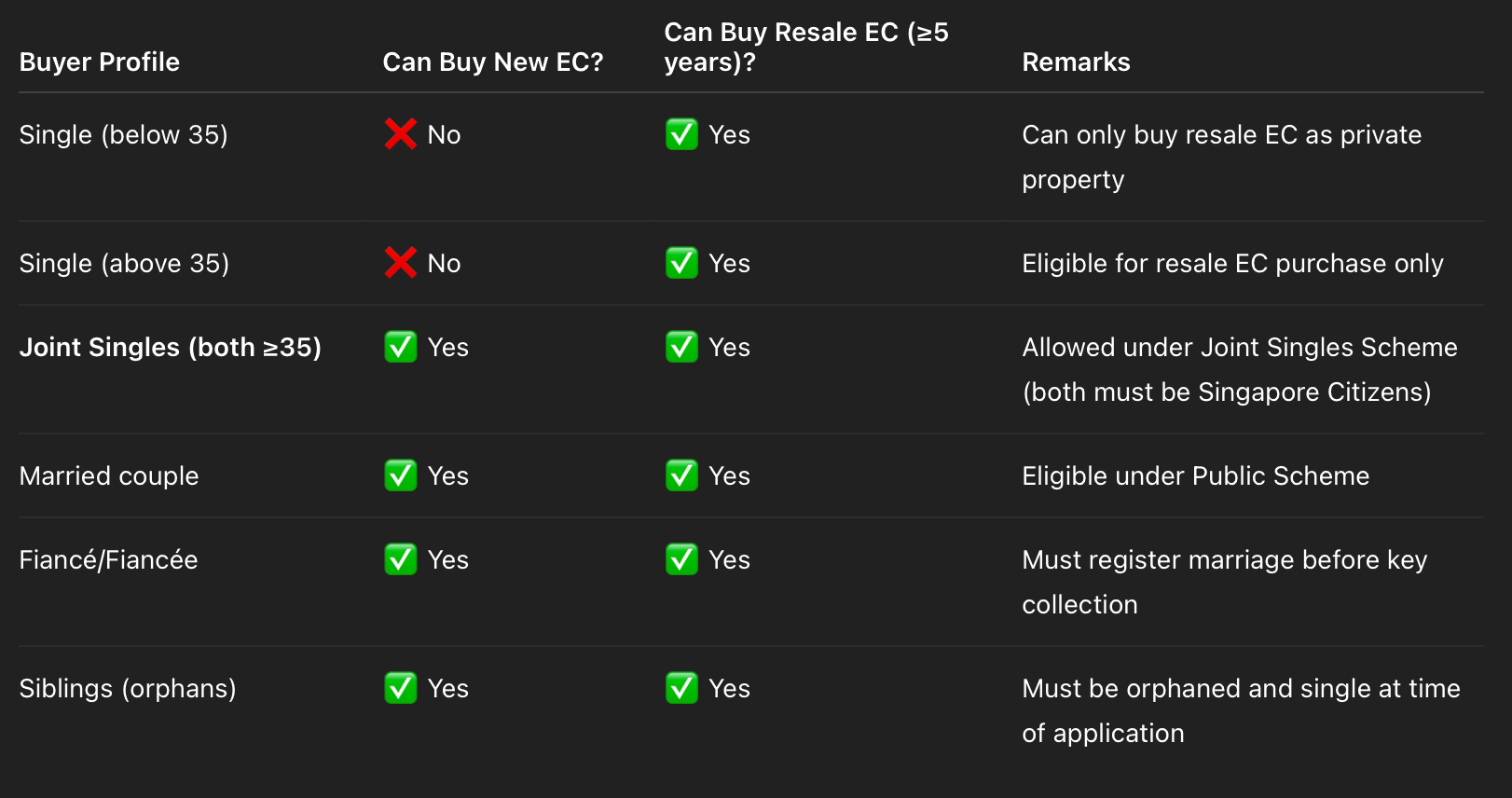This screenshot has width=1512, height=798.
Task: Select the bold "Joint Singles (both ≥35)" label
Action: (171, 347)
